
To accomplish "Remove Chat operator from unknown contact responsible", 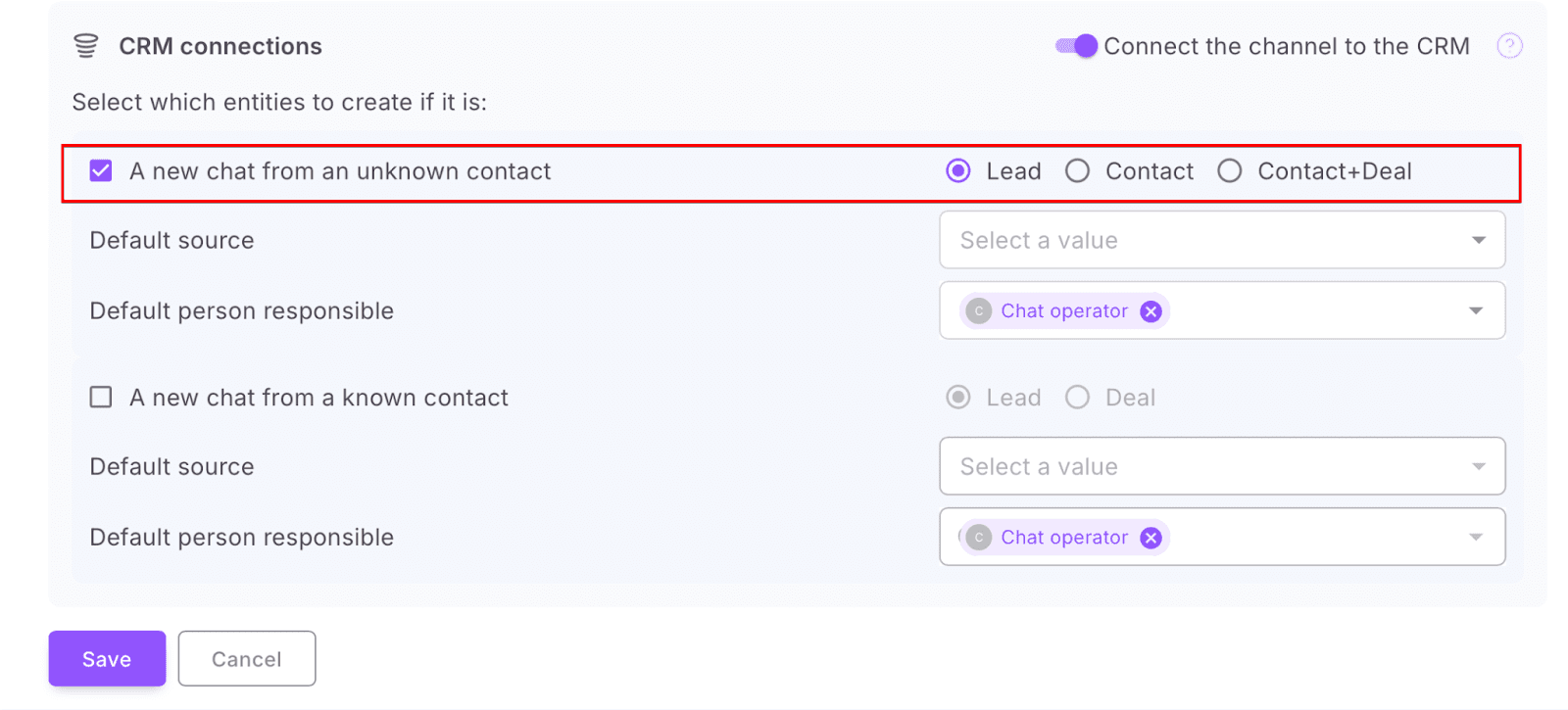I will [x=1151, y=311].
